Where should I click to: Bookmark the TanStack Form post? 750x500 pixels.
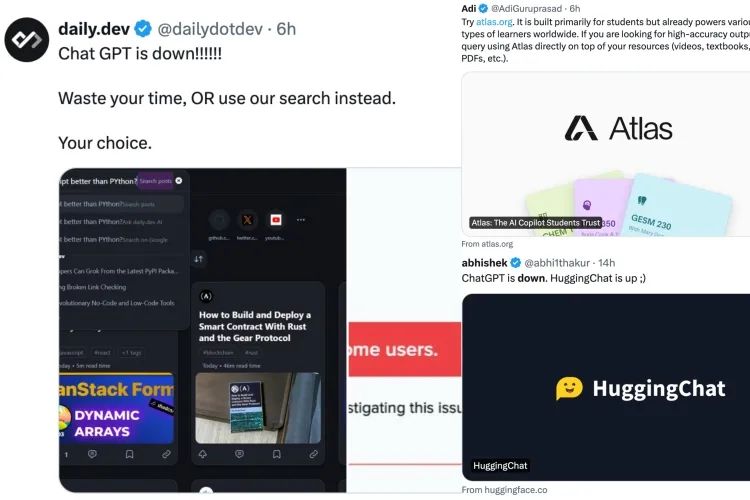pyautogui.click(x=129, y=454)
